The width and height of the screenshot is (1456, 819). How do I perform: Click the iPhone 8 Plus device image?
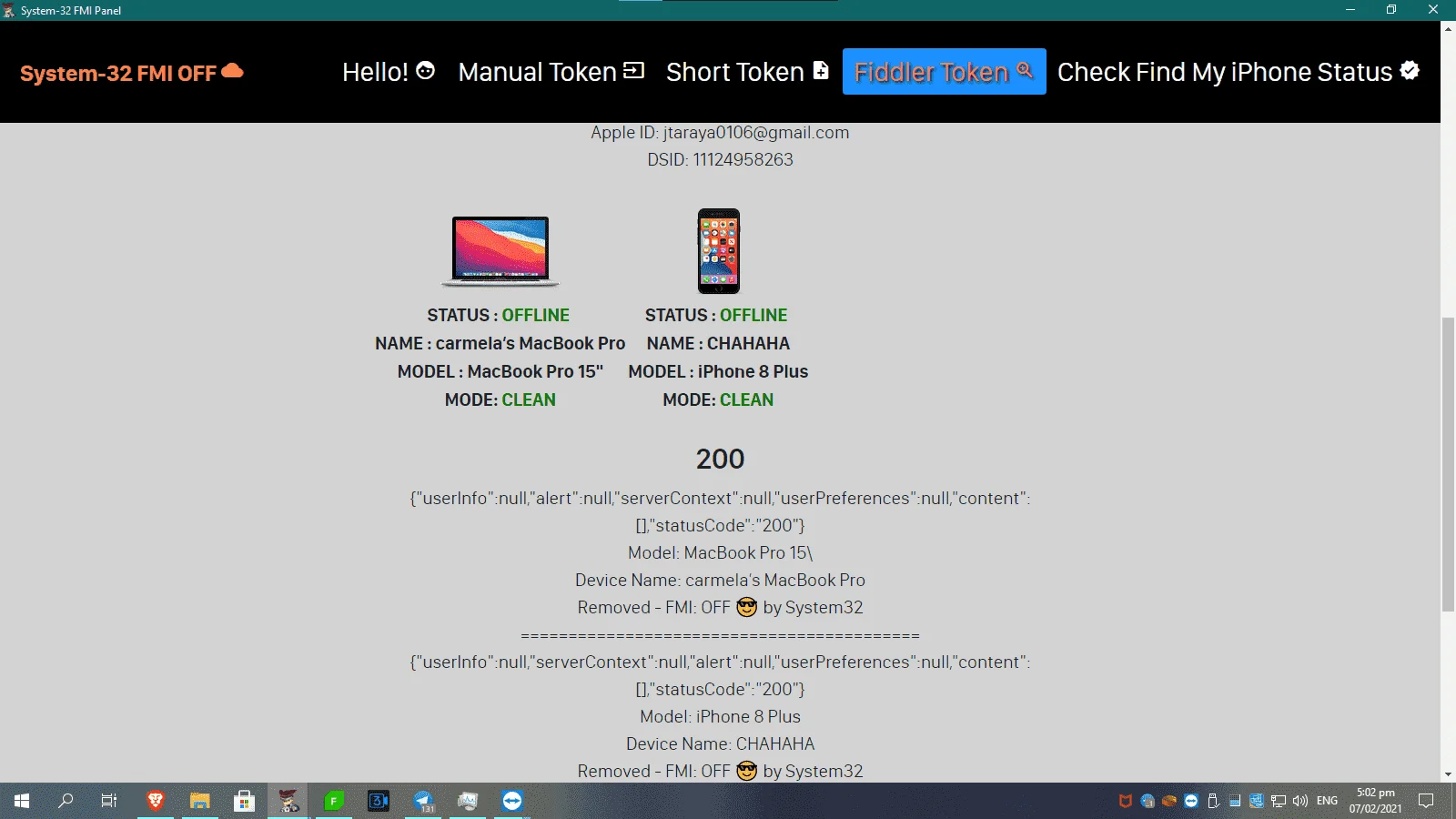click(x=719, y=251)
